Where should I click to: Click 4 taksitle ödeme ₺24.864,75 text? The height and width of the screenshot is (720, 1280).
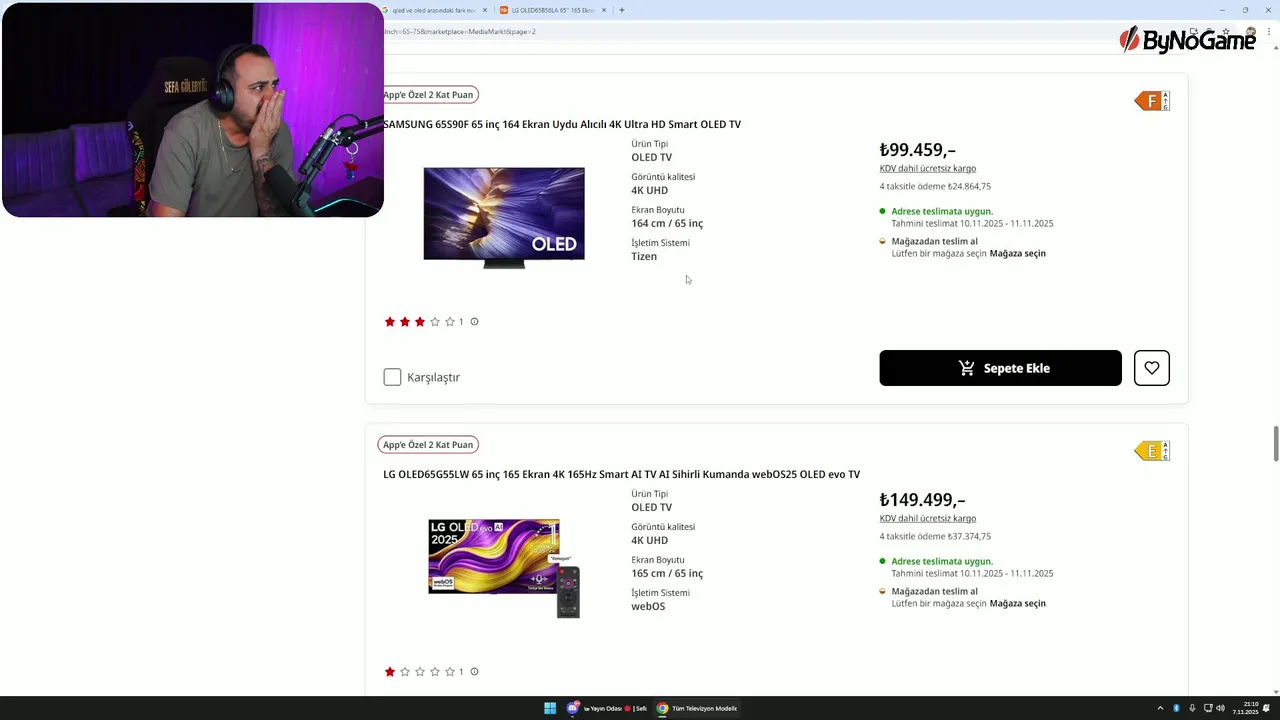(x=935, y=186)
